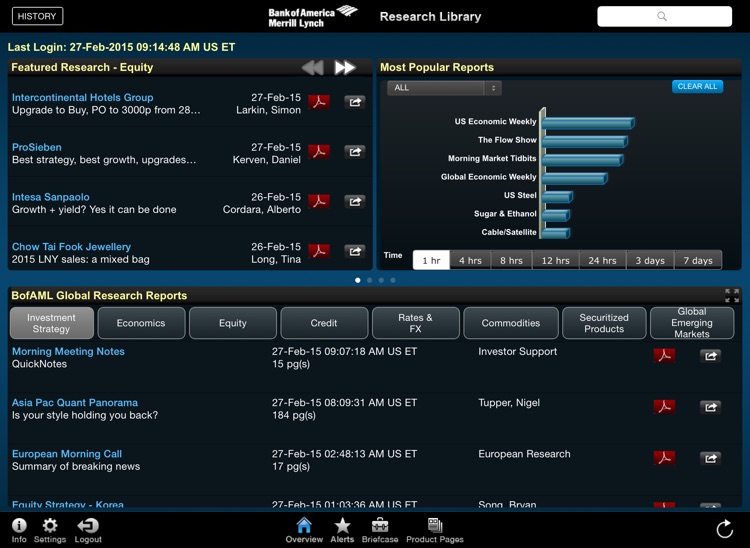Log out using the Logout icon
750x548 pixels.
click(x=88, y=530)
